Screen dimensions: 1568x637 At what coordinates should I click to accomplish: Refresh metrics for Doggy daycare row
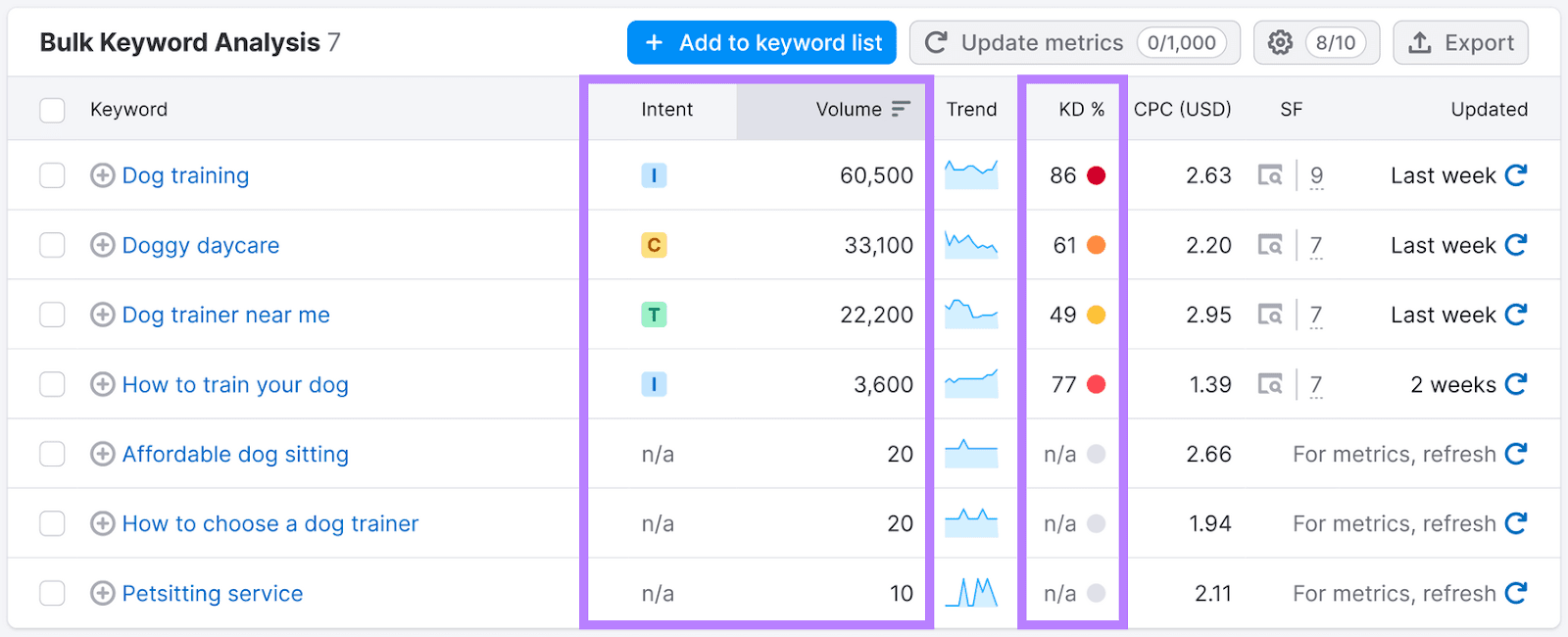[1516, 245]
